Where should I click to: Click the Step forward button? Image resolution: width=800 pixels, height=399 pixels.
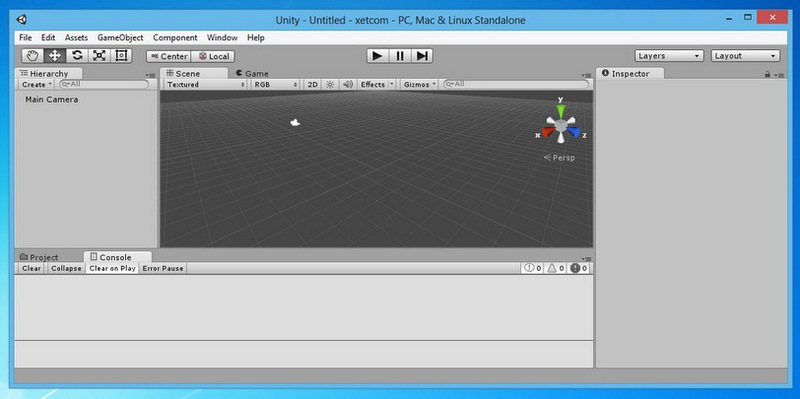(422, 56)
